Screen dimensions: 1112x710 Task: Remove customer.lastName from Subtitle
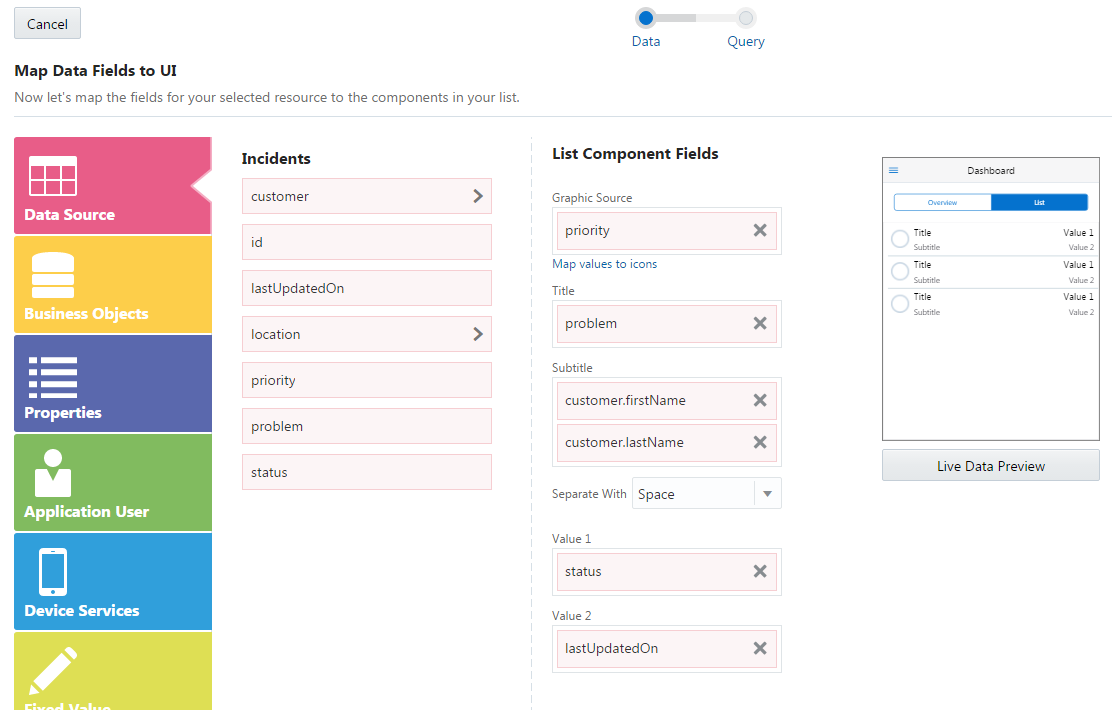[760, 442]
